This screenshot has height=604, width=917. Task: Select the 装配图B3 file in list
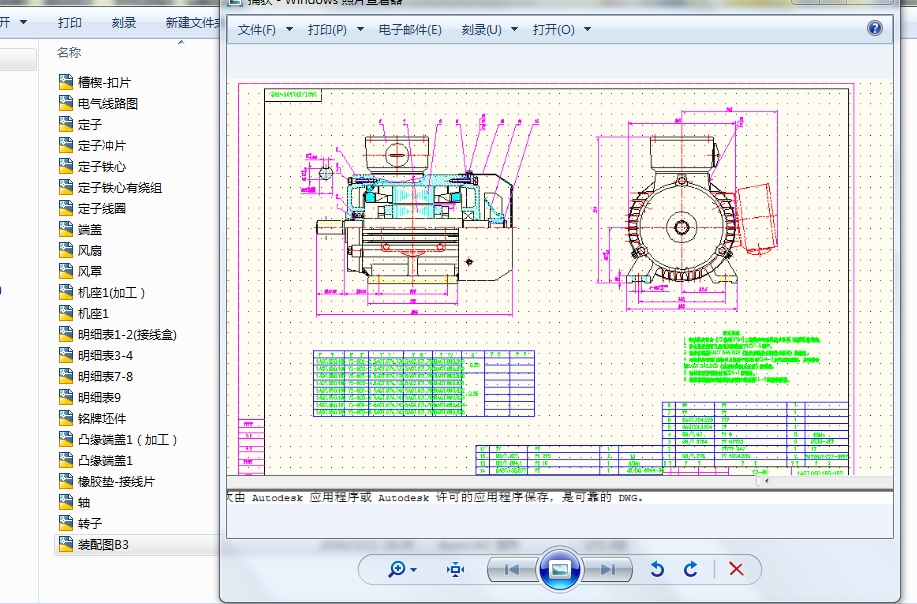click(104, 544)
